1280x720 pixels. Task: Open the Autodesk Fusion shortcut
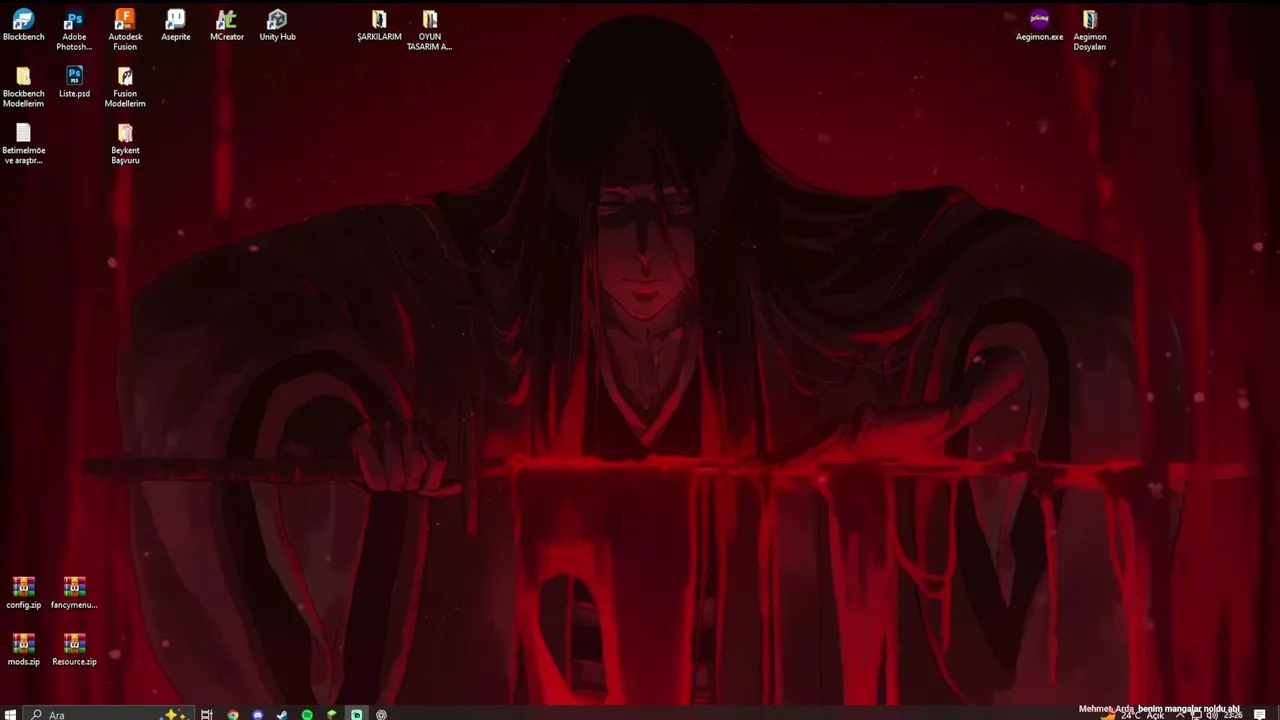coord(125,30)
